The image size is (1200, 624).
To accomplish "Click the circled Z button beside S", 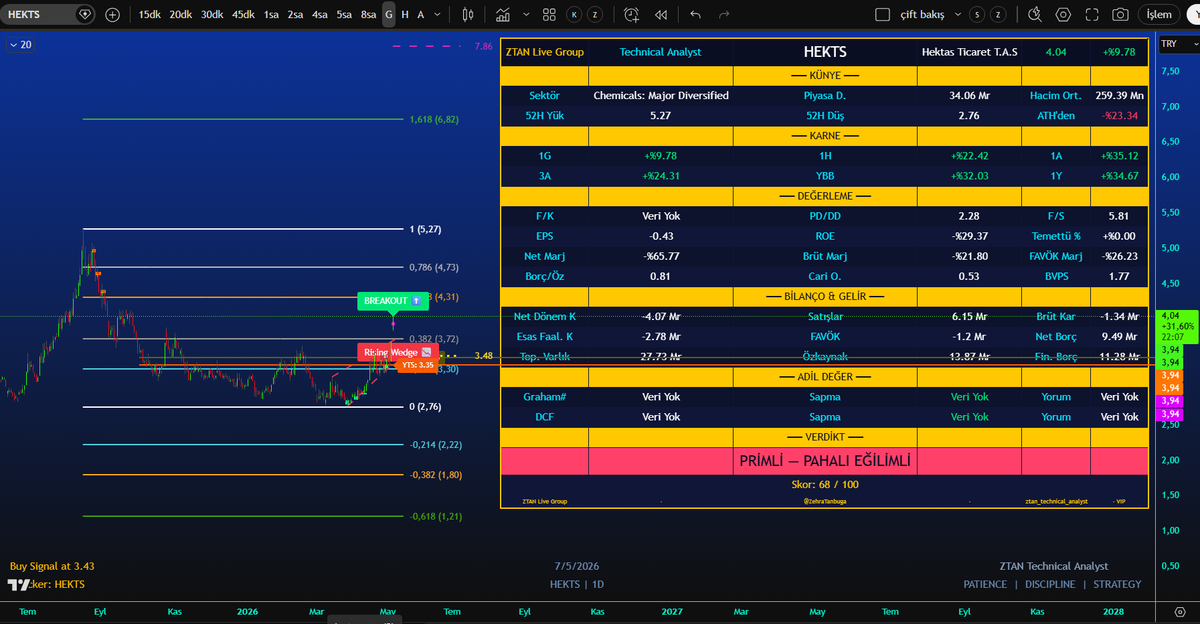I will click(x=999, y=15).
